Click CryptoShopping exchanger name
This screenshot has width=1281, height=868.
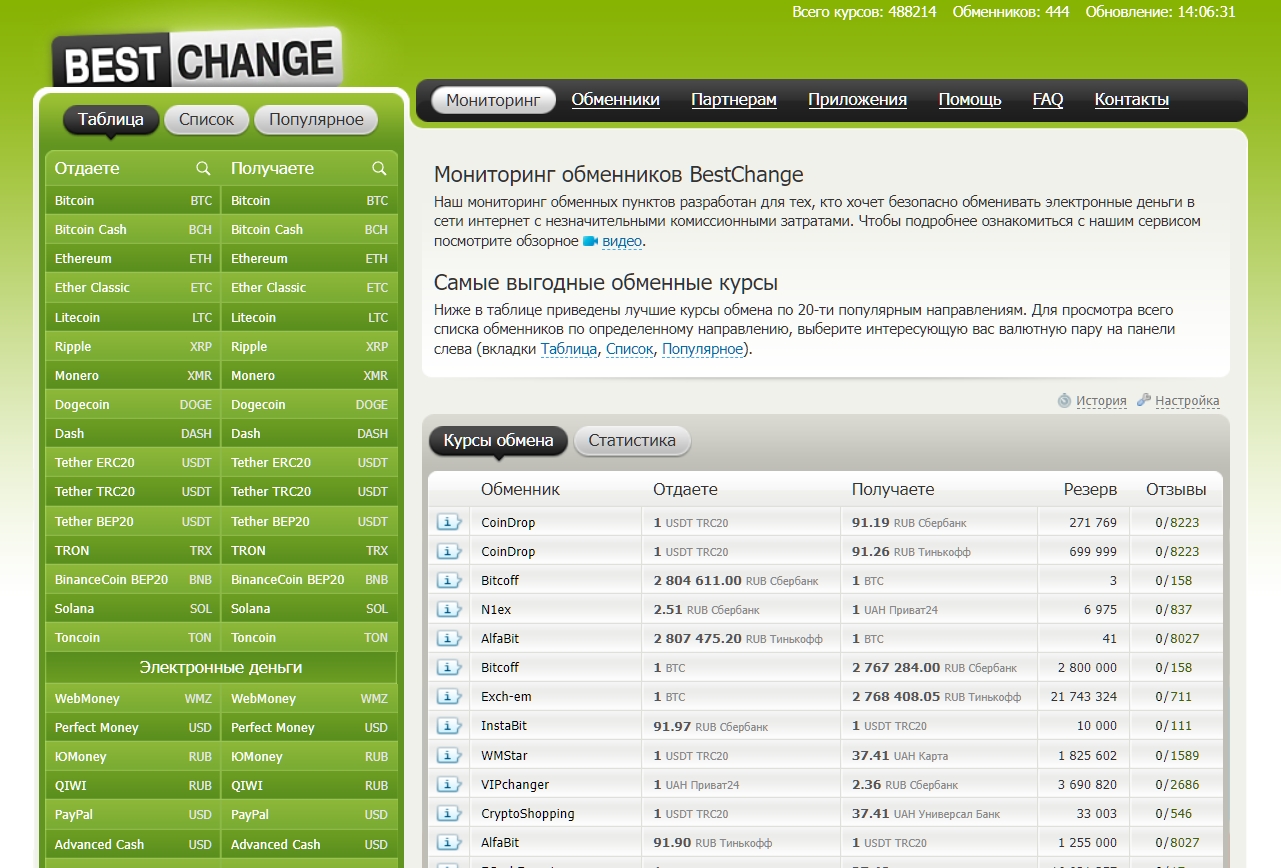(528, 813)
